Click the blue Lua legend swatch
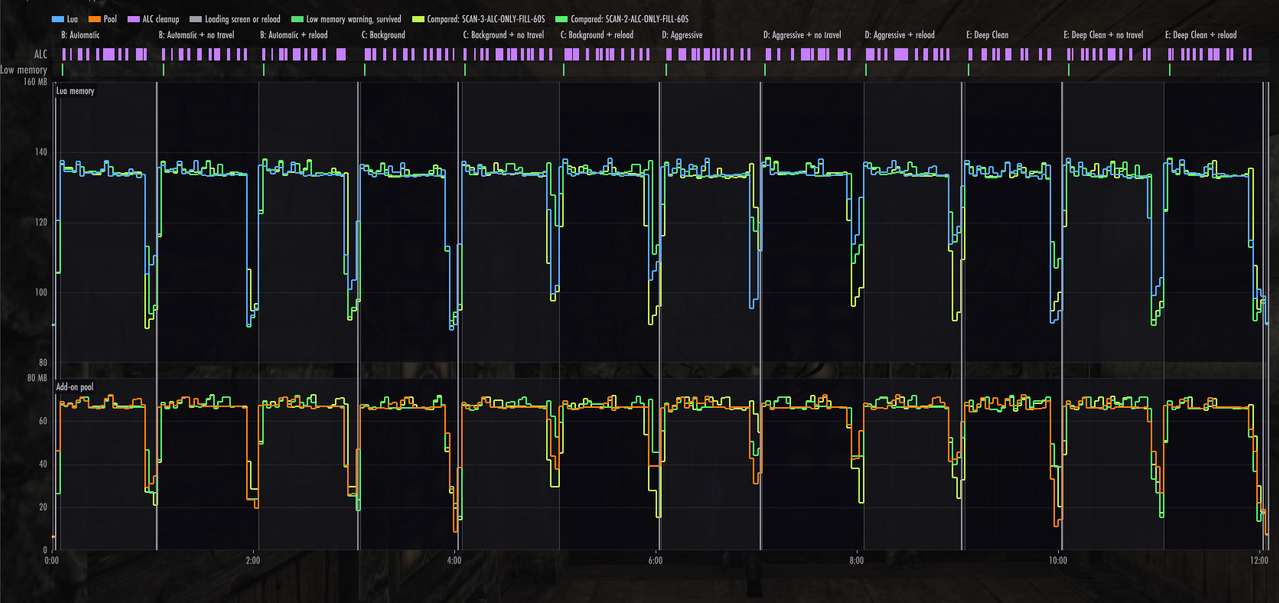The image size is (1279, 603). point(56,19)
